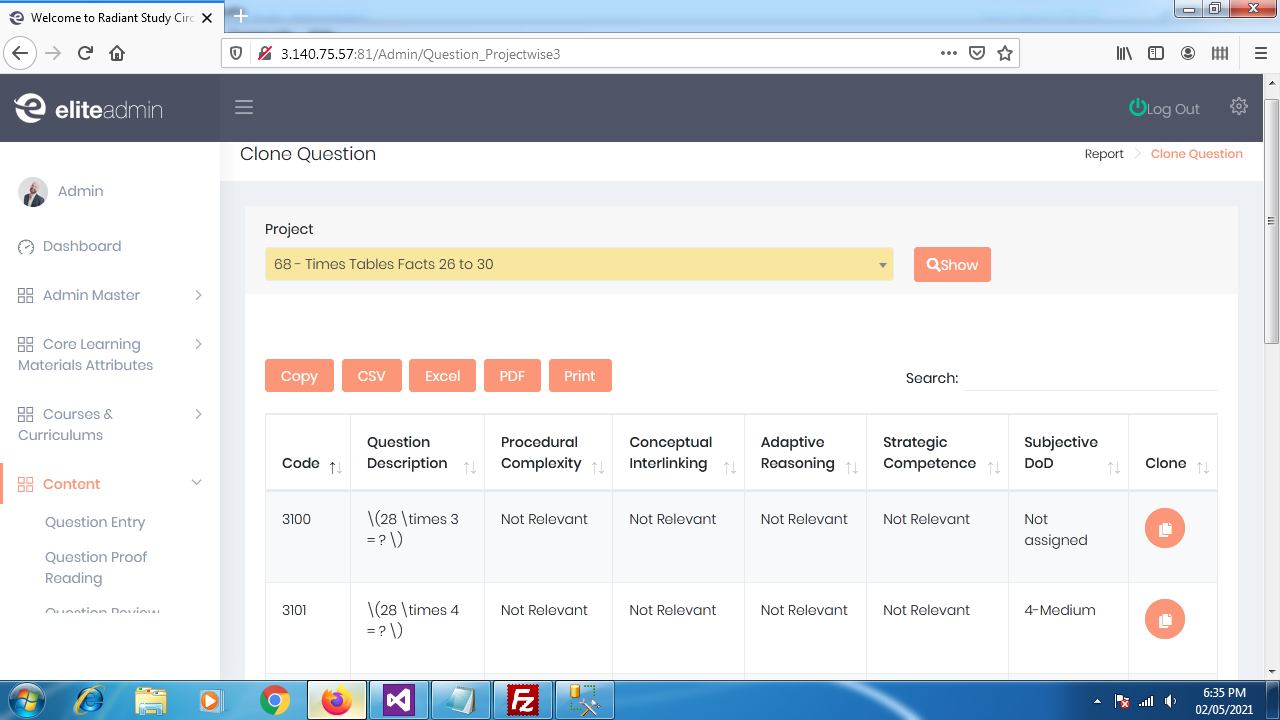
Task: Sort table by Code column
Action: (x=310, y=464)
